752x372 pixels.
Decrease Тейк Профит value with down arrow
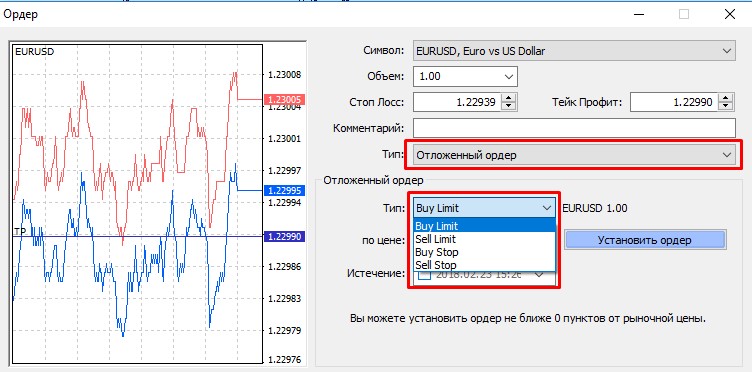tap(727, 106)
